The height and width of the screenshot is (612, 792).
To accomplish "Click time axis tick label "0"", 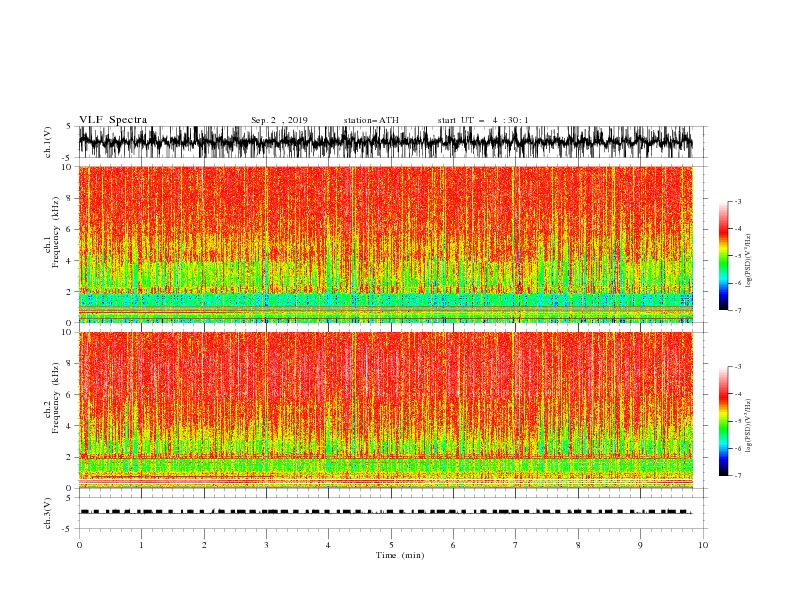I will [79, 545].
